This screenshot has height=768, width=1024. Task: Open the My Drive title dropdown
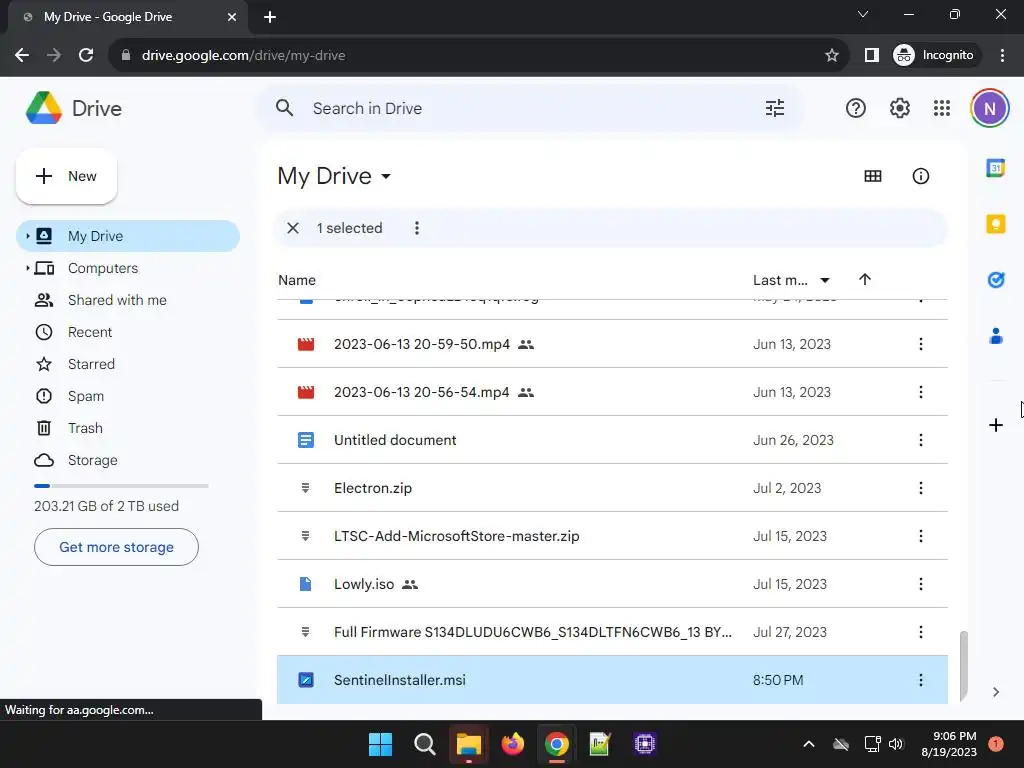[x=386, y=176]
